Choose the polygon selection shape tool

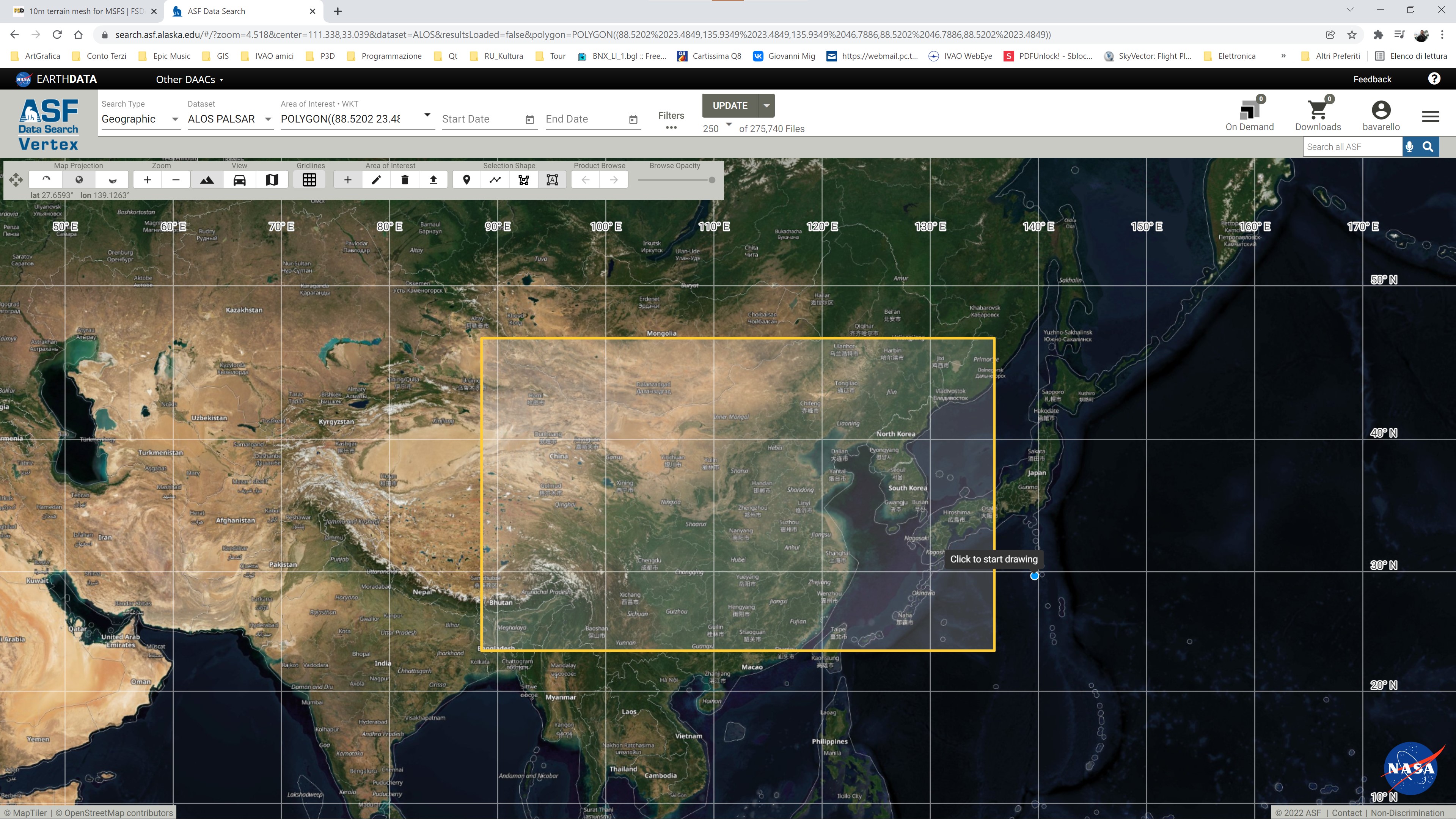pos(524,180)
